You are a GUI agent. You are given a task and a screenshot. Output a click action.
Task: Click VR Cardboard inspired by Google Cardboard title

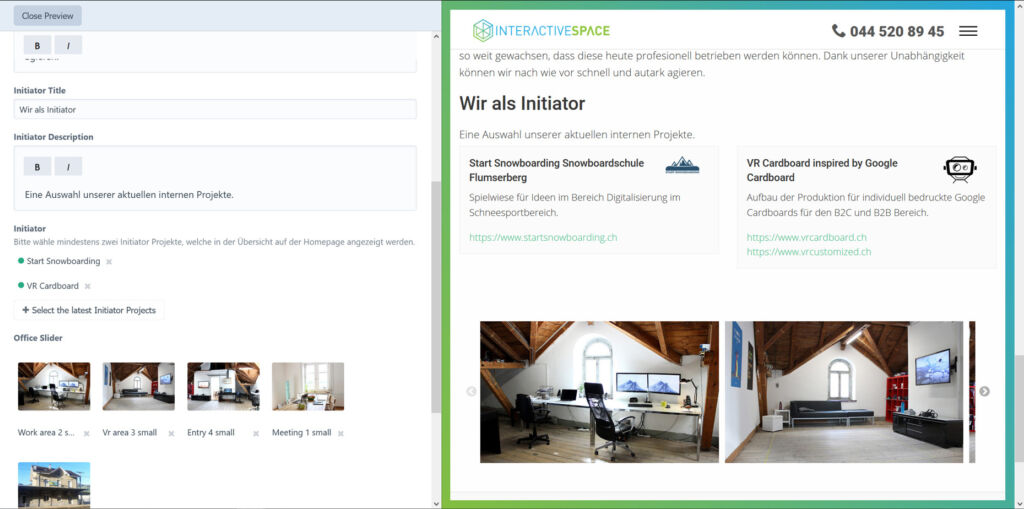(822, 170)
